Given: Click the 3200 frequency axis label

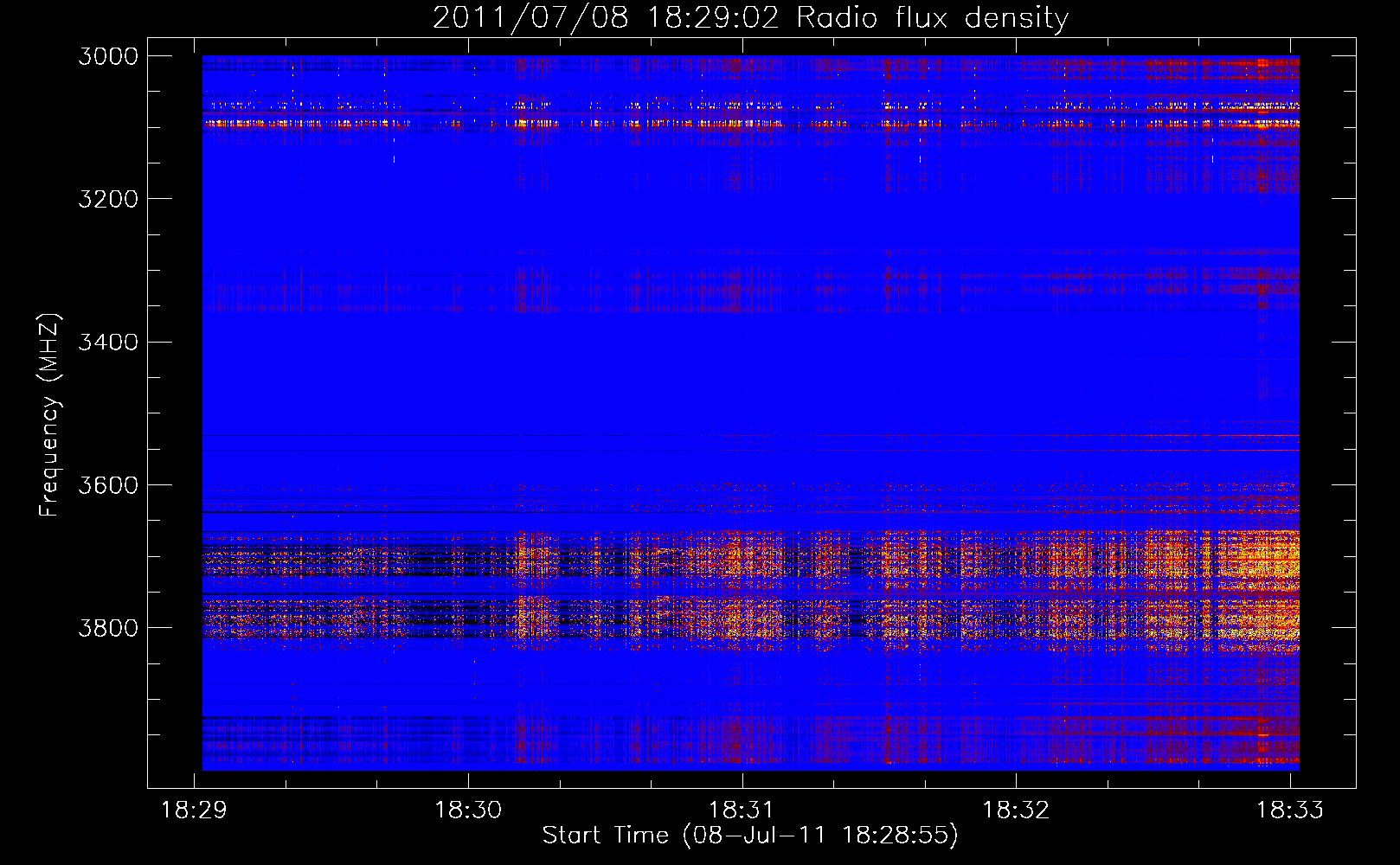Looking at the screenshot, I should pyautogui.click(x=108, y=199).
